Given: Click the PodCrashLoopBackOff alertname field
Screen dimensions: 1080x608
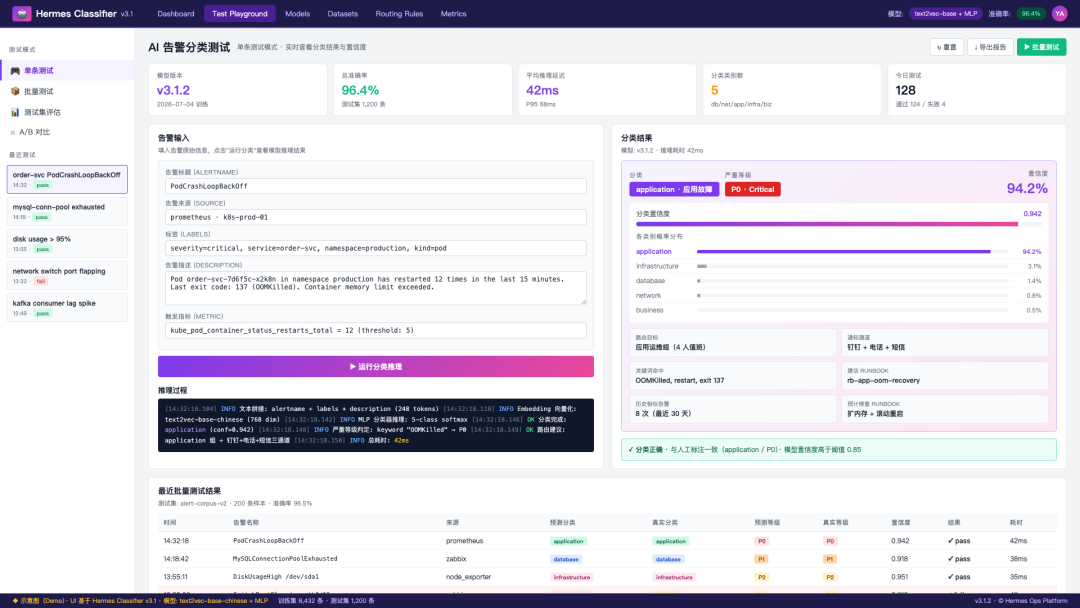Looking at the screenshot, I should click(x=375, y=186).
